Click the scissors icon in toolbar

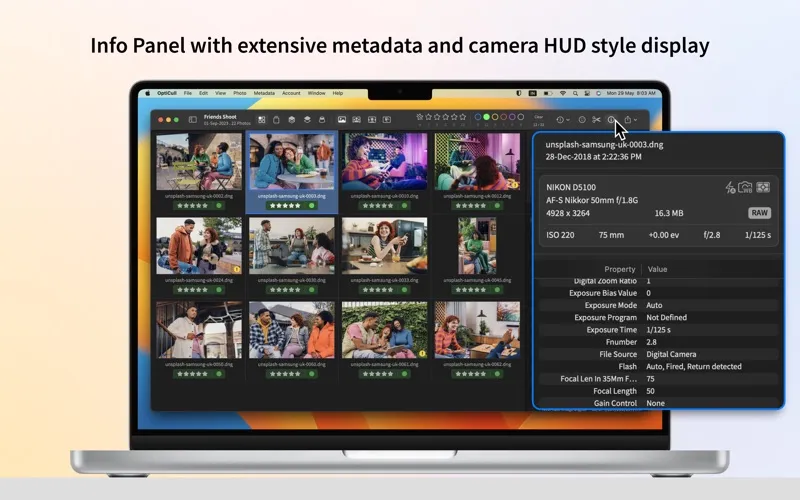click(x=596, y=119)
